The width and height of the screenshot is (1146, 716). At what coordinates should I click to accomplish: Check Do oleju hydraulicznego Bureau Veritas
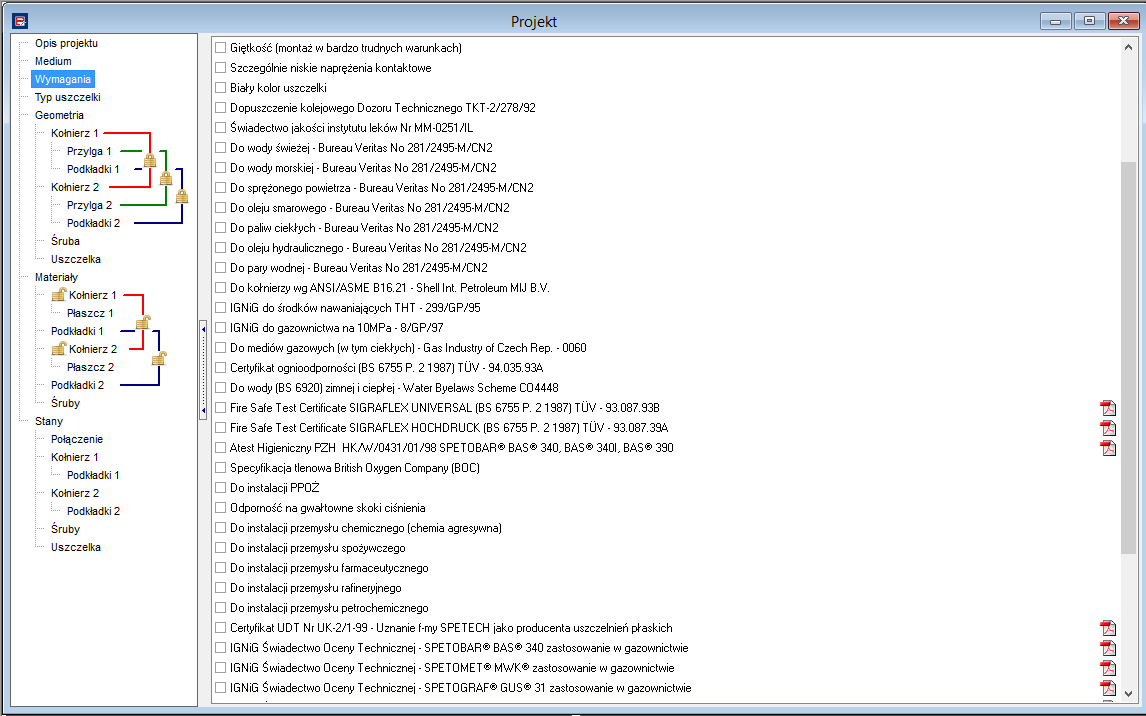pyautogui.click(x=221, y=247)
